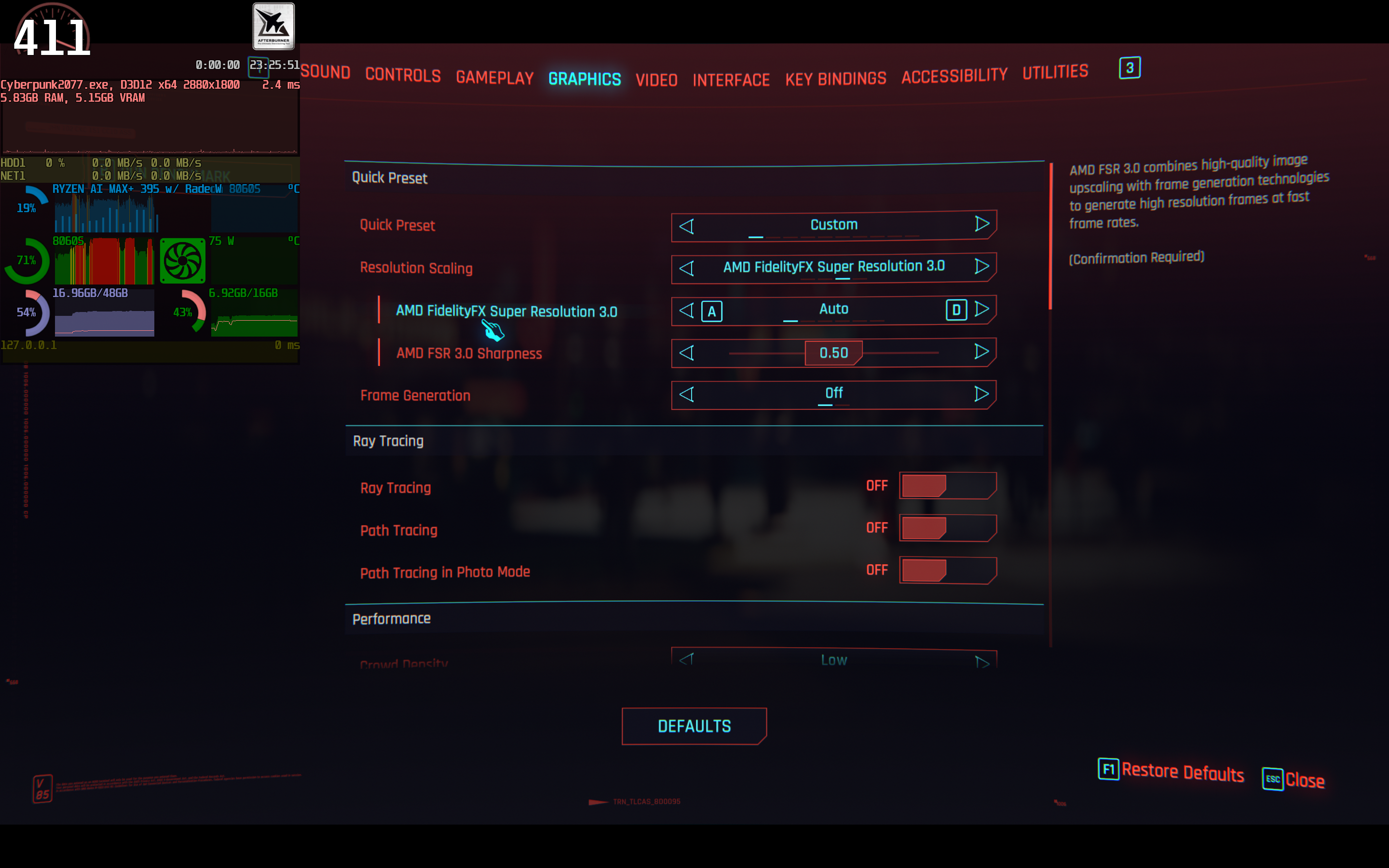Screen dimensions: 1389x868
Task: Enable the Ray Tracing toggle
Action: pos(947,486)
